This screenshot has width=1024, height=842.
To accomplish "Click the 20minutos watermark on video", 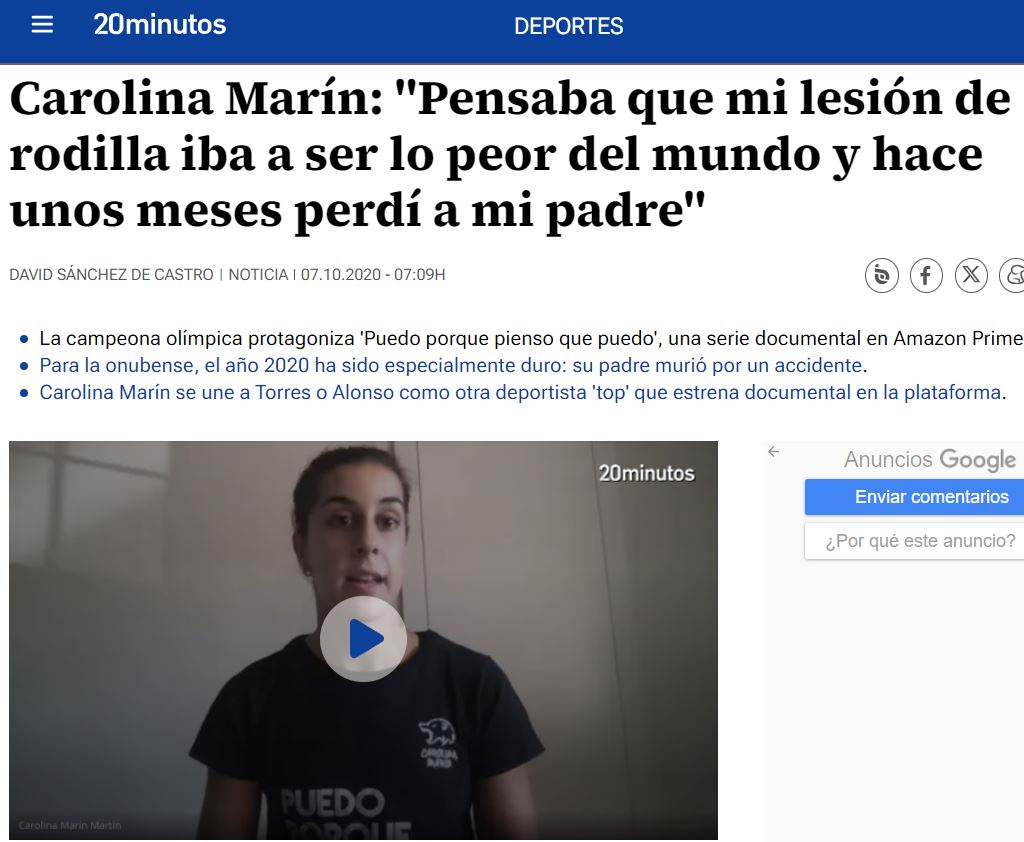I will pos(647,473).
